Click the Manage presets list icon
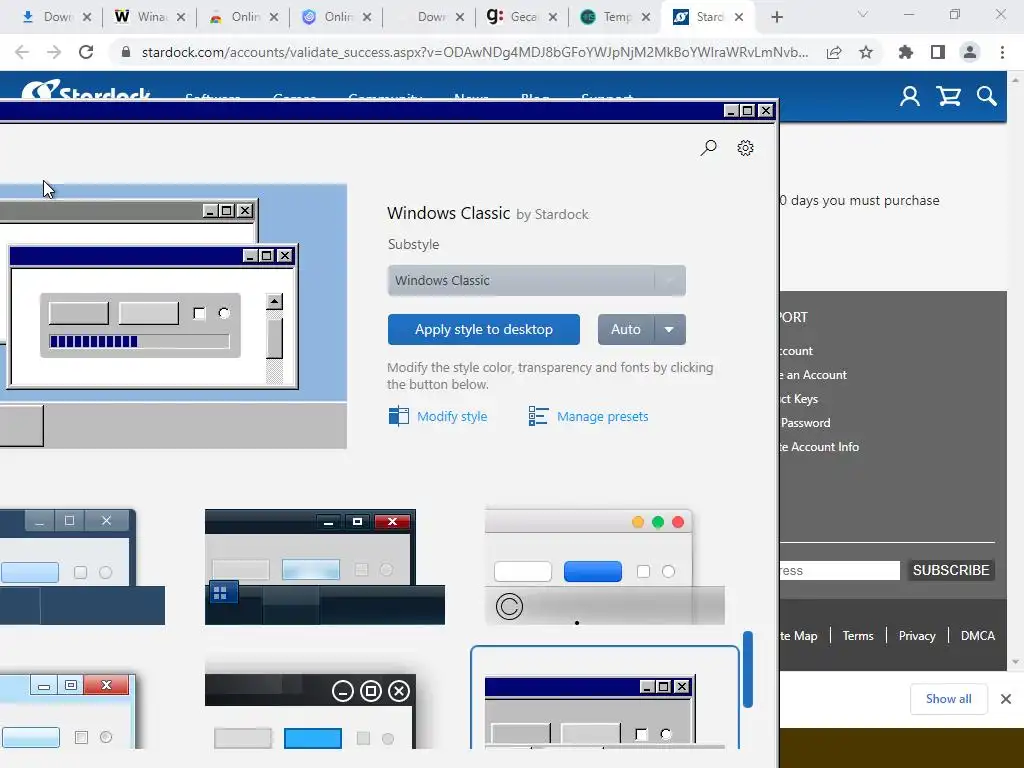The height and width of the screenshot is (768, 1024). 538,416
